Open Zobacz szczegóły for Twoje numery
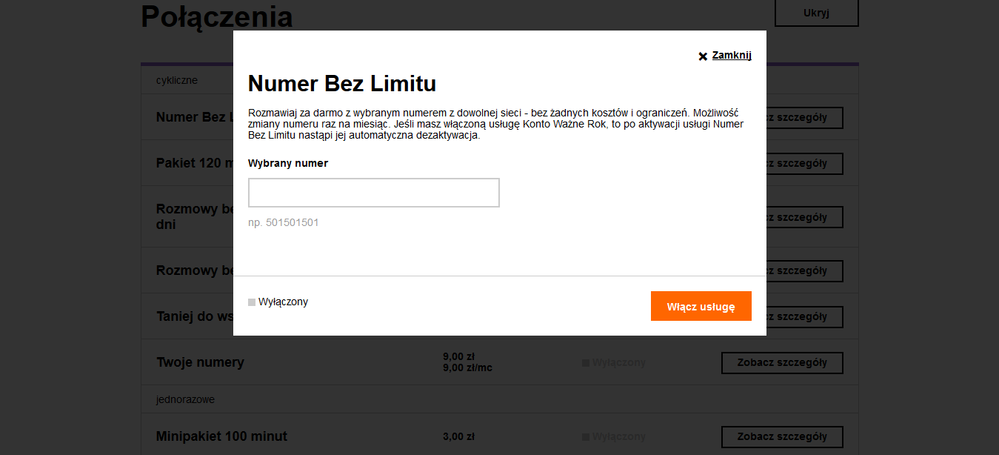This screenshot has width=999, height=455. click(x=781, y=362)
